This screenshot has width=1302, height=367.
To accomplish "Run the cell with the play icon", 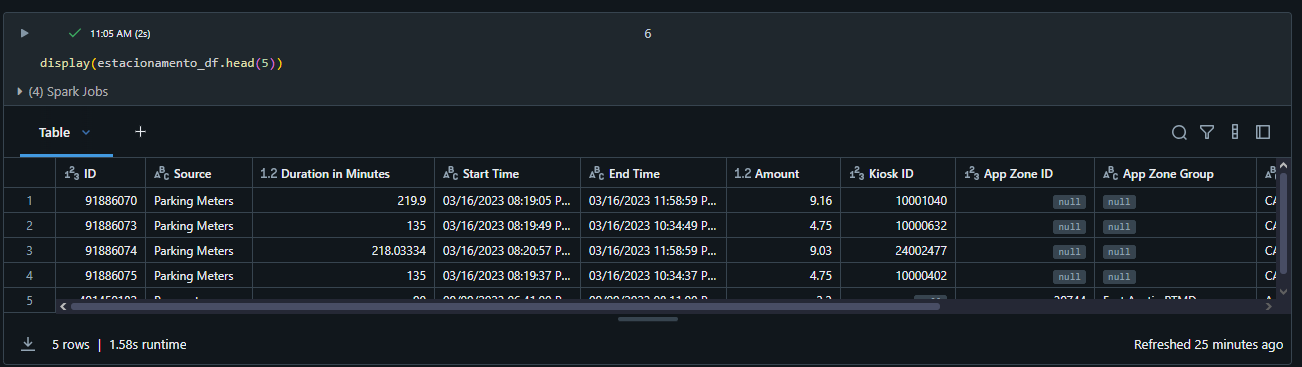I will pos(25,33).
